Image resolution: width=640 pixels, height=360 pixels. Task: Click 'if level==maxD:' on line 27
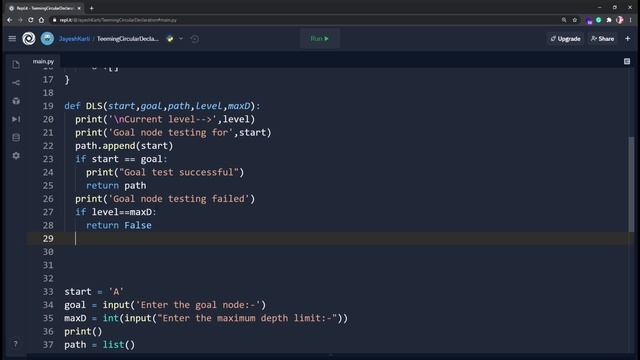coord(116,212)
